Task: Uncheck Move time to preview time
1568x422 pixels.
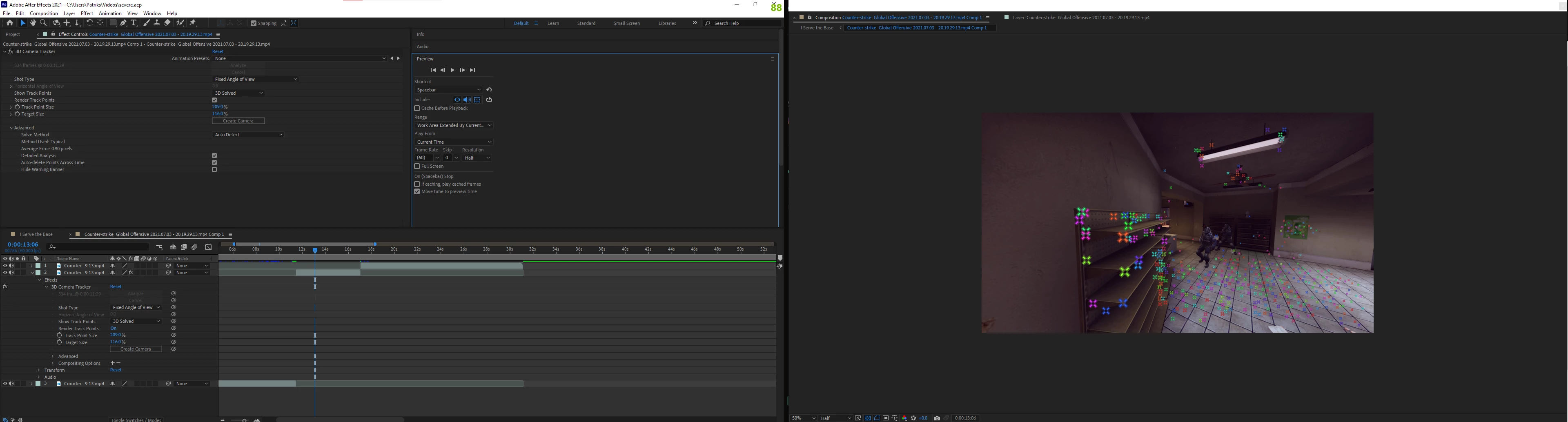Action: tap(417, 191)
